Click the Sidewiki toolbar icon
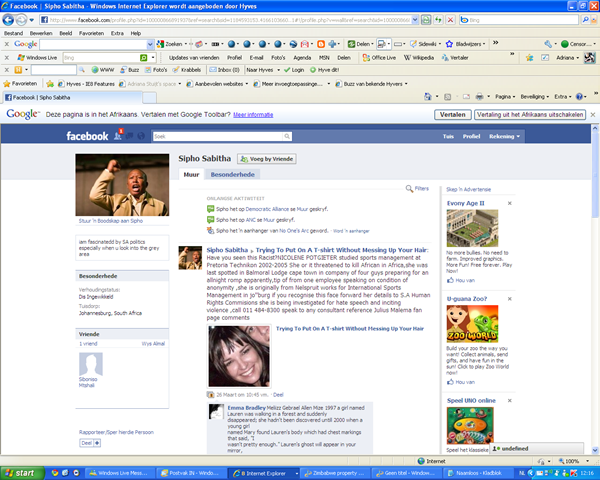Screen dimensions: 600x480 413,44
